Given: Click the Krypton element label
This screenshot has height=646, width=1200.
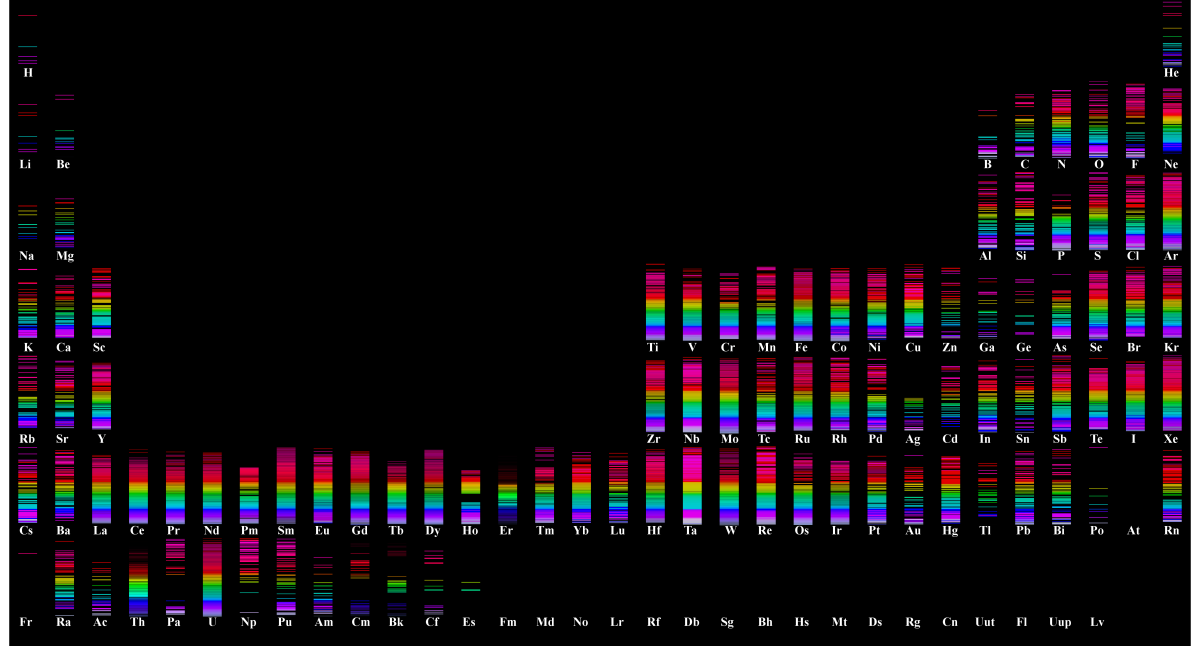Looking at the screenshot, I should 1170,347.
